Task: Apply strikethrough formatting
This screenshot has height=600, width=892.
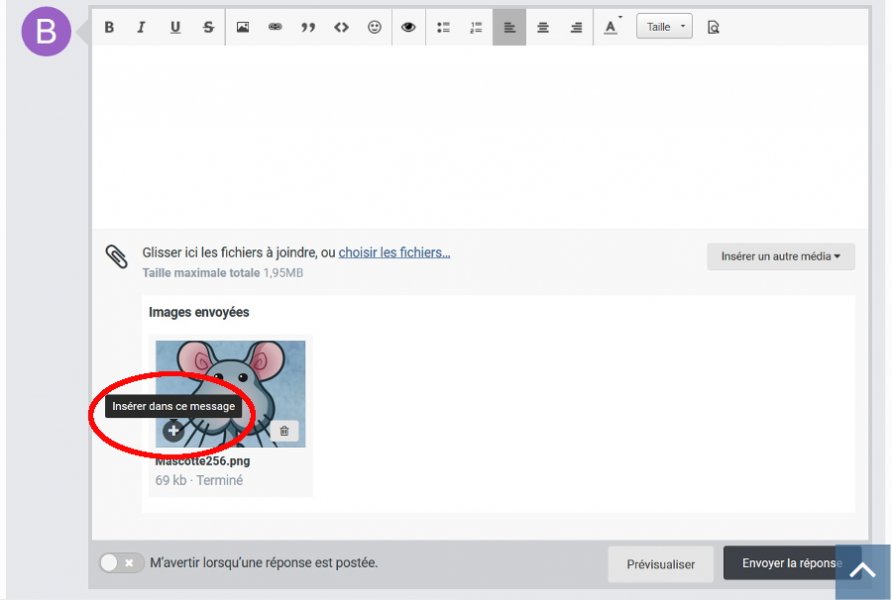Action: 208,28
